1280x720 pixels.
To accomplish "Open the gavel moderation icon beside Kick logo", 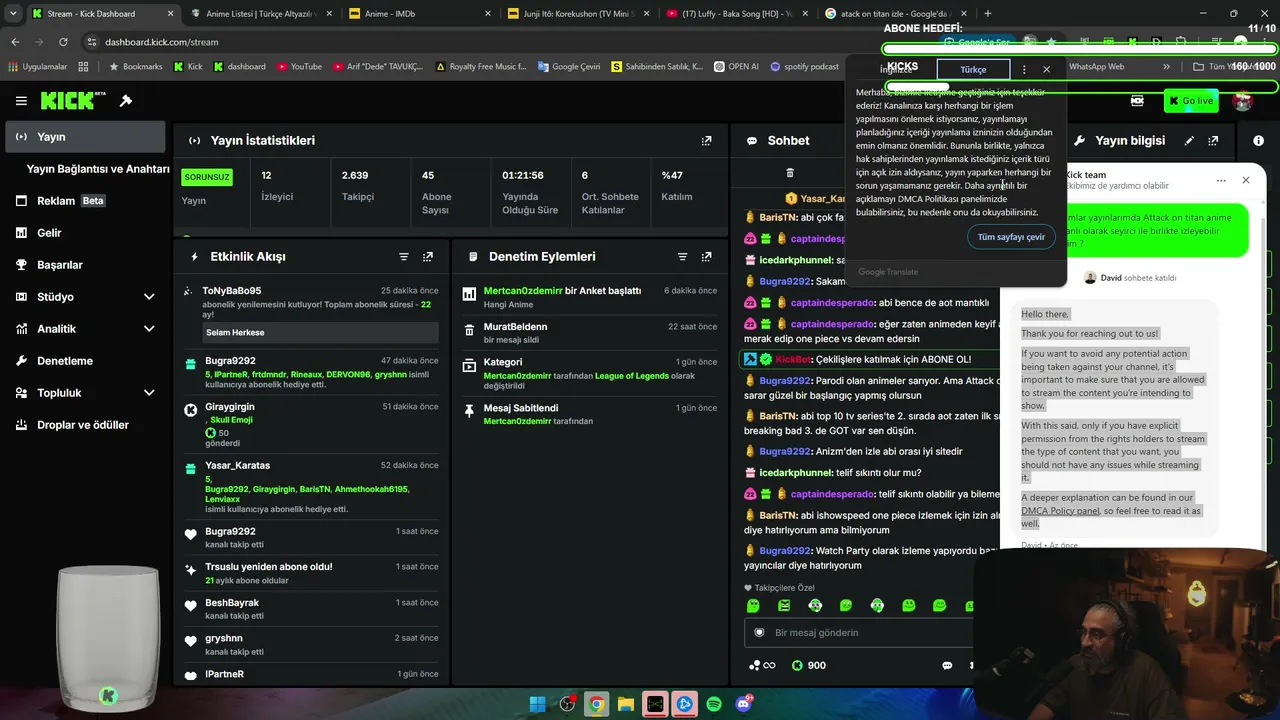I will click(126, 101).
